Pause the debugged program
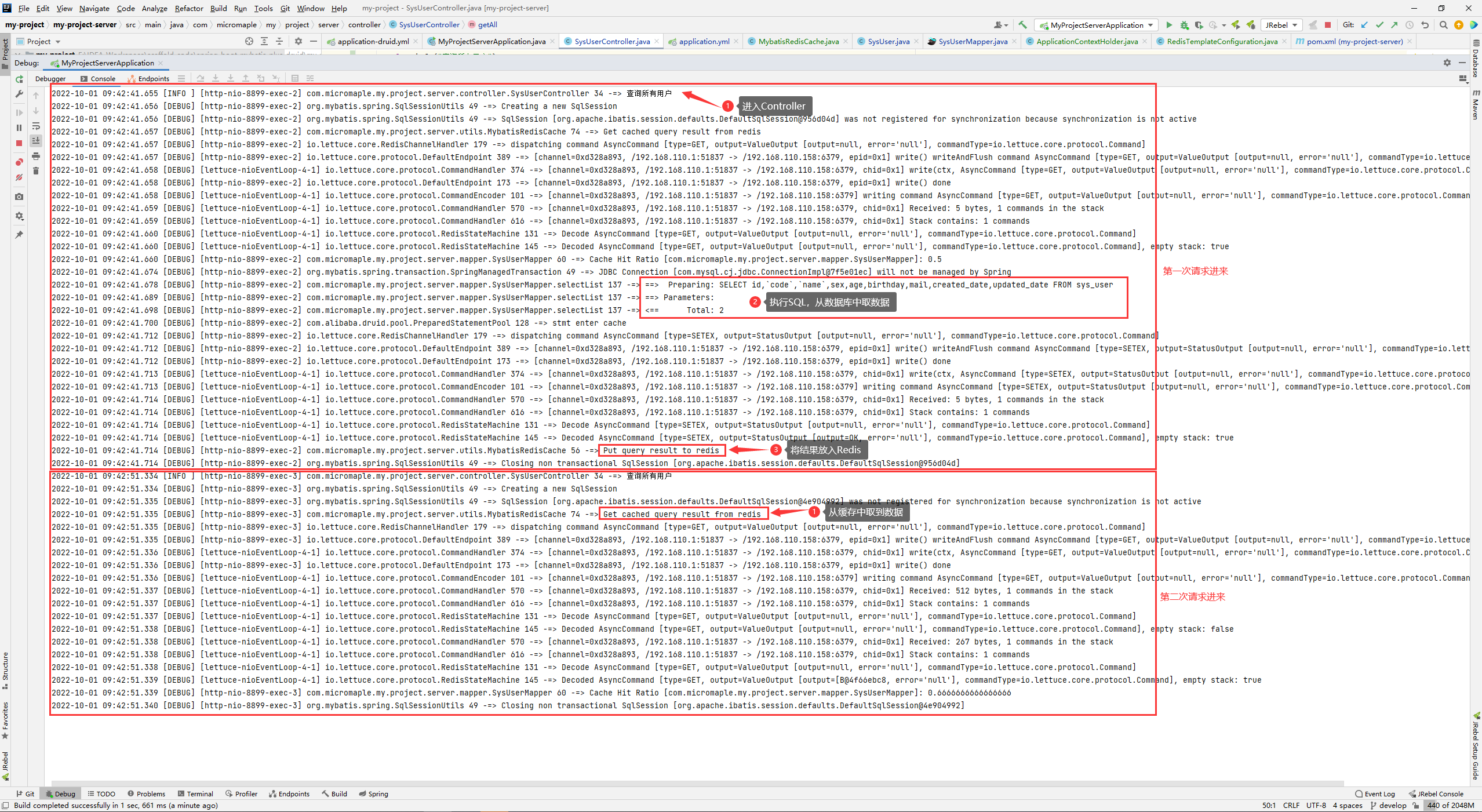This screenshot has width=1482, height=812. (x=19, y=128)
